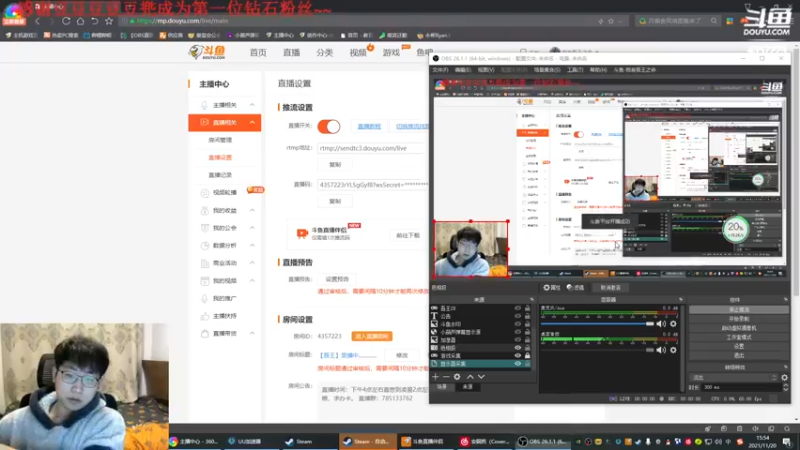Go to the browser home page icon
Viewport: 800px width, 450px height.
[x=80, y=21]
